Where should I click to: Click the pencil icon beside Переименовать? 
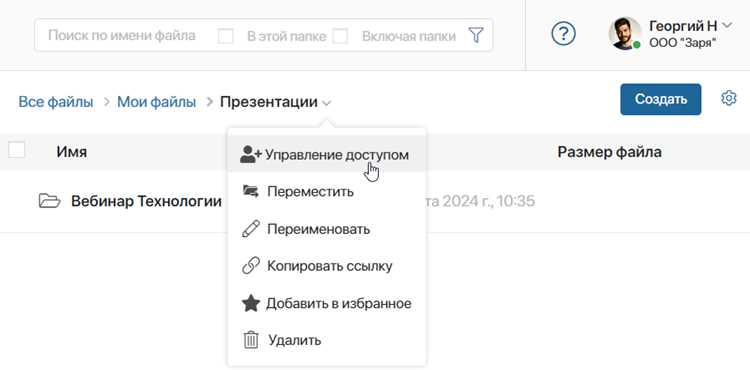[x=251, y=229]
